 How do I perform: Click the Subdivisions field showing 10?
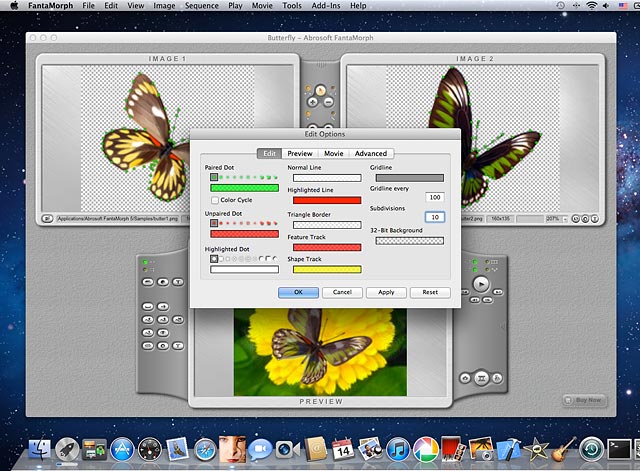[435, 217]
